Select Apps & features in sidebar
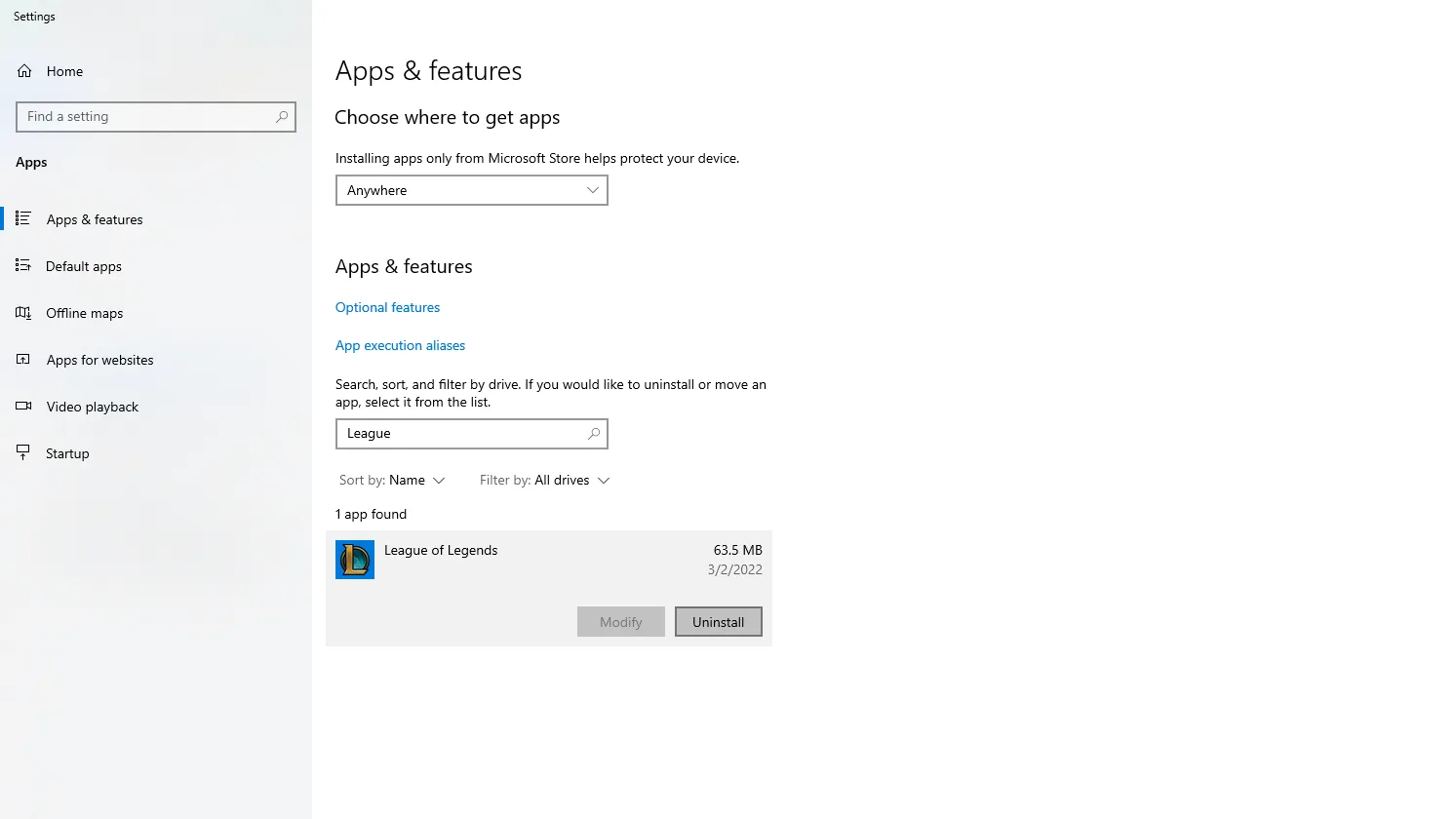 [95, 219]
